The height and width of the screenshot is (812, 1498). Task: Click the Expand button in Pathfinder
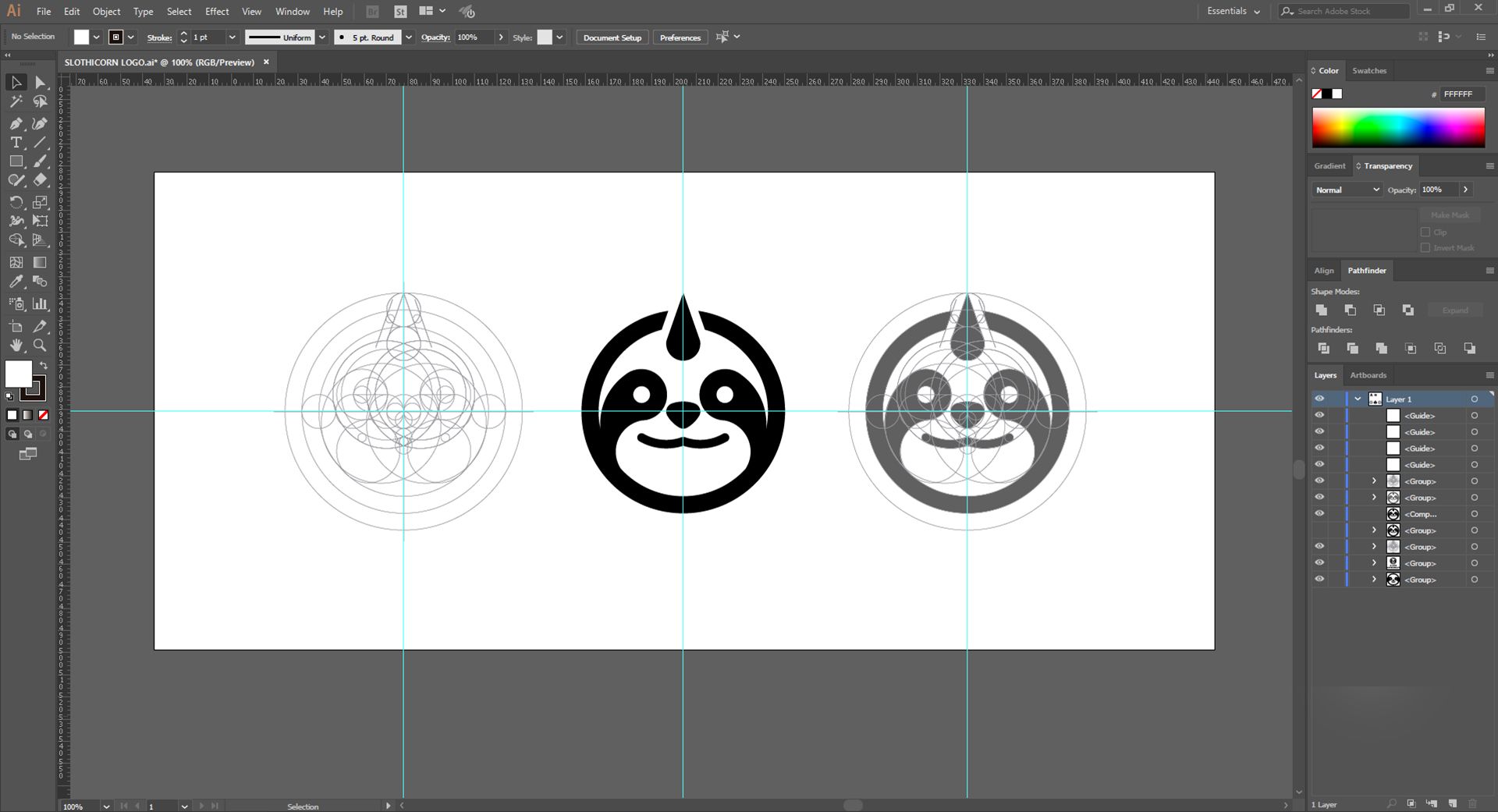click(x=1455, y=310)
